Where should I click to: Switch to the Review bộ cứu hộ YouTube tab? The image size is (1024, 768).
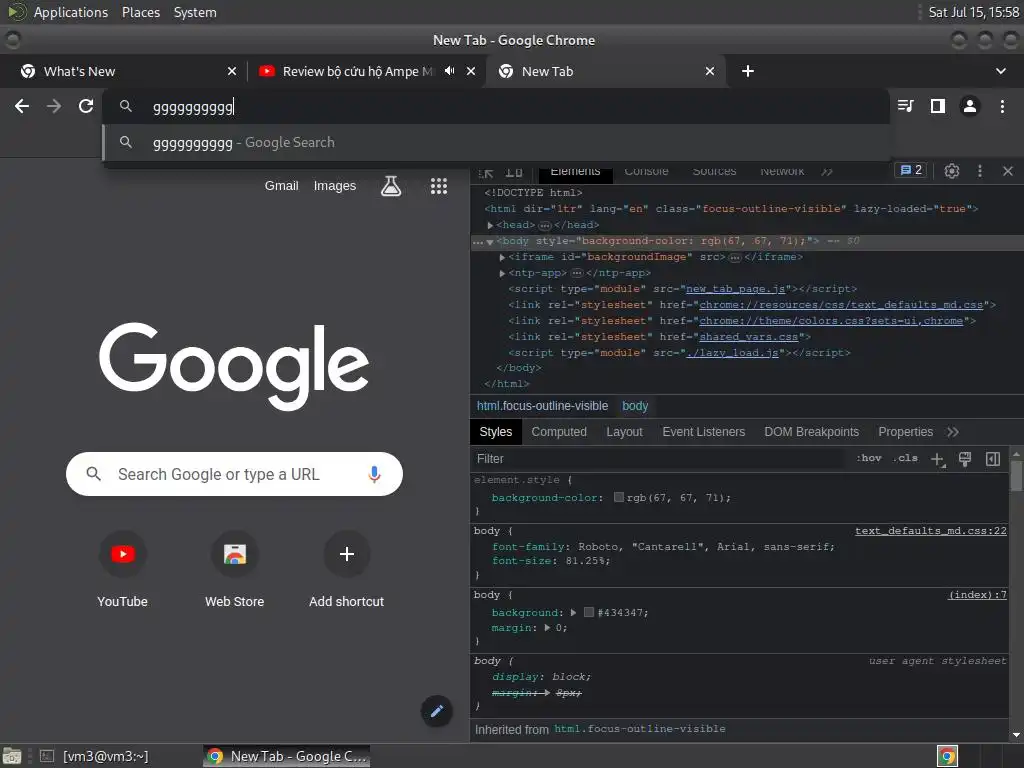pyautogui.click(x=367, y=71)
